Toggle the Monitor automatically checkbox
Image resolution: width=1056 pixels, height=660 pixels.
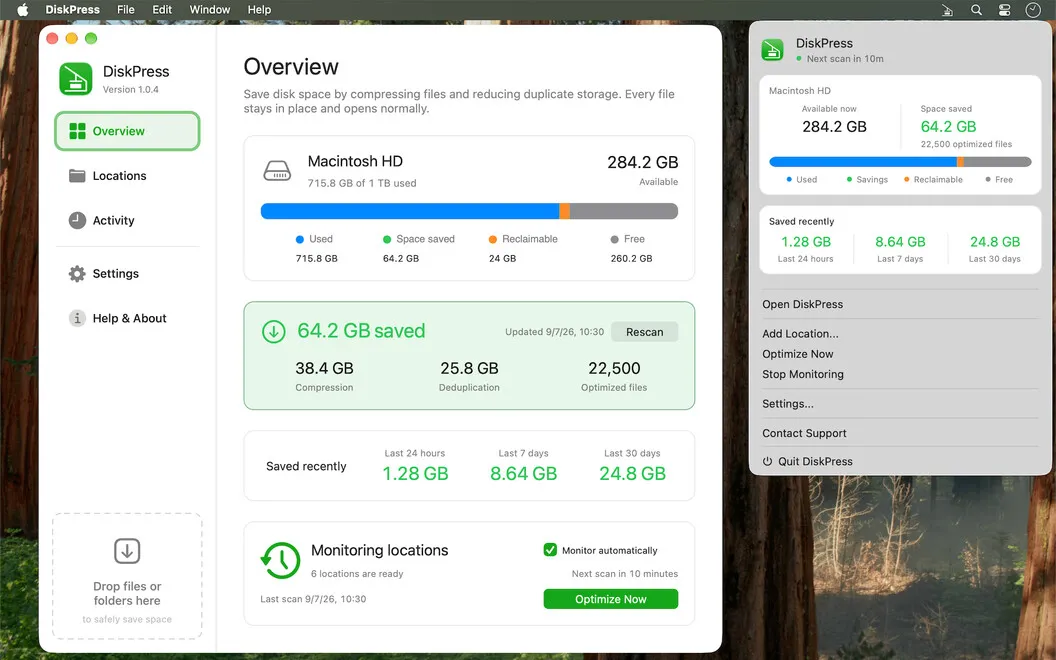[550, 550]
